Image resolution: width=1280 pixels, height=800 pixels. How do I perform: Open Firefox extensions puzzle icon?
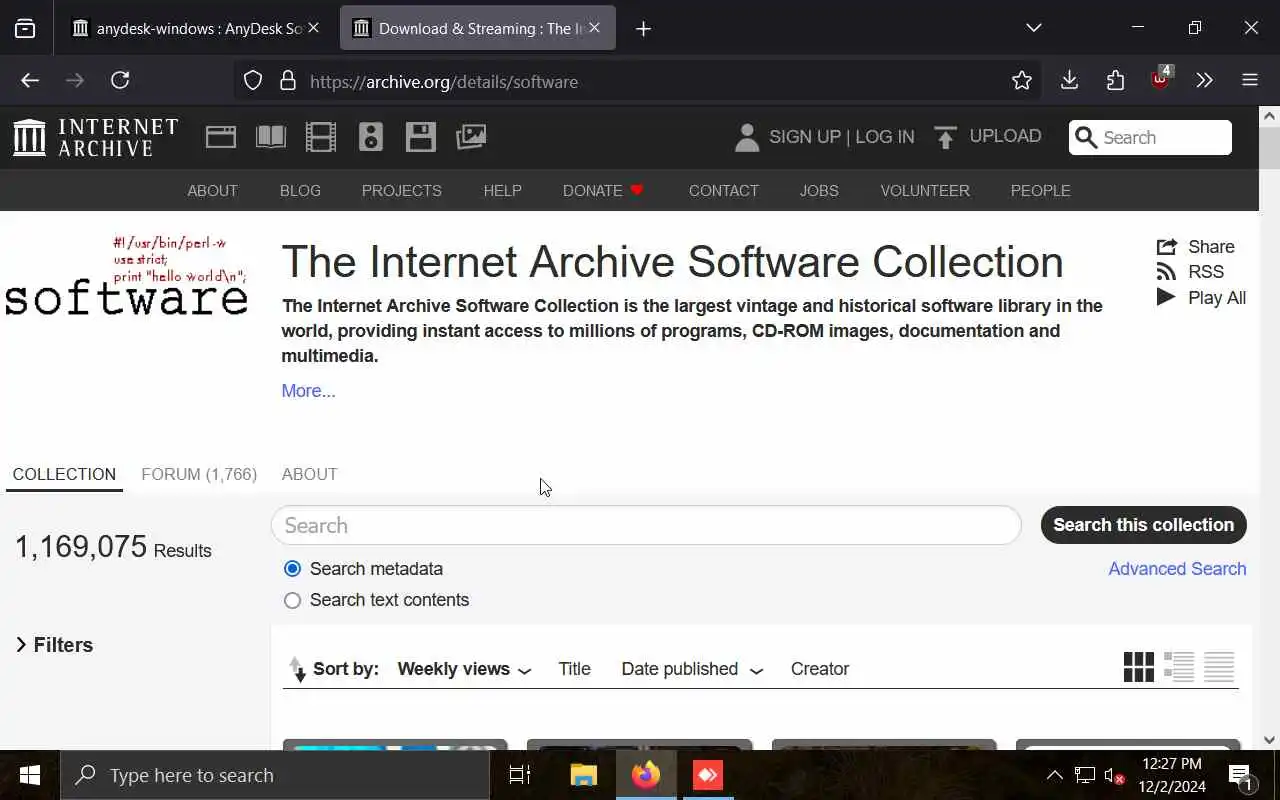(x=1116, y=81)
